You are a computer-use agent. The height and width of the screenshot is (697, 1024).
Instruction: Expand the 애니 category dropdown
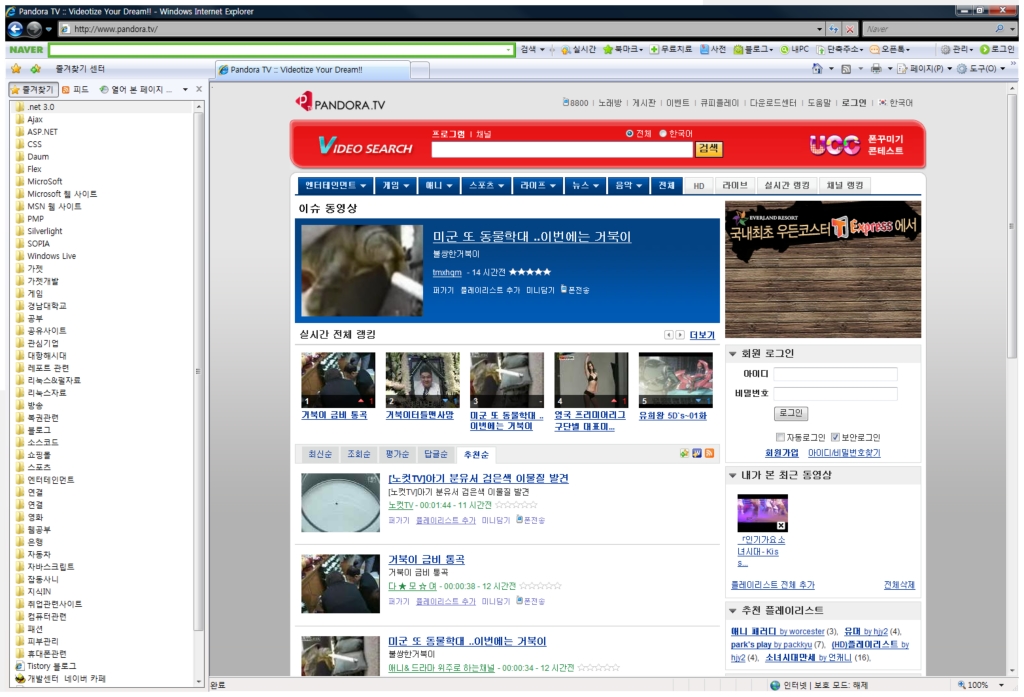[x=439, y=186]
